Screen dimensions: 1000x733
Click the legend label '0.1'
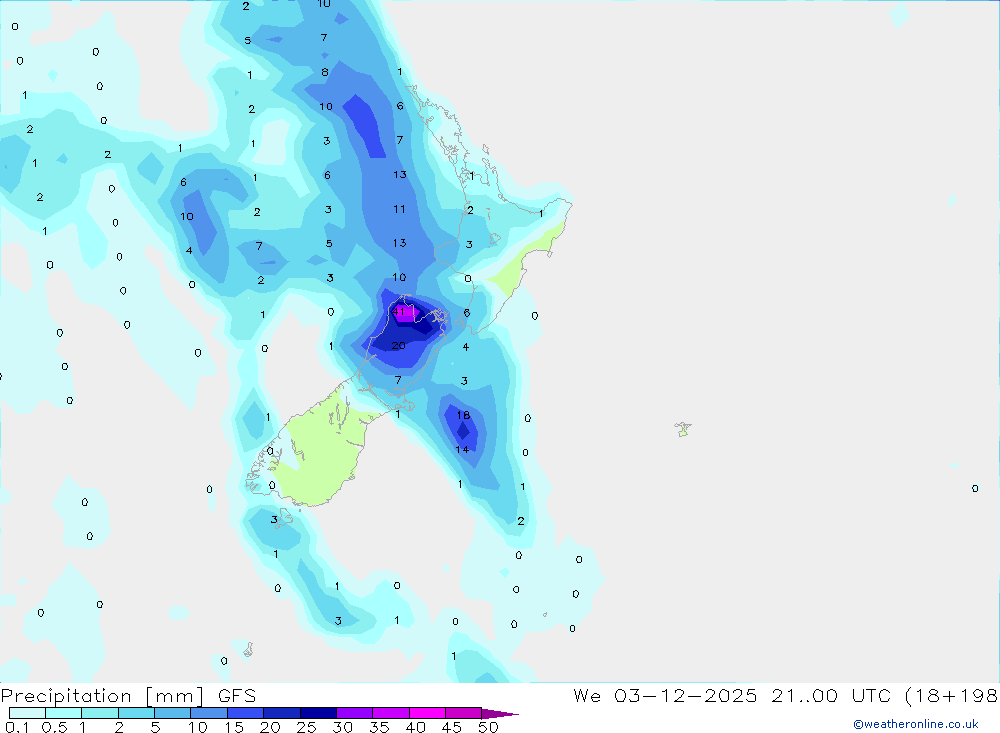(x=17, y=727)
